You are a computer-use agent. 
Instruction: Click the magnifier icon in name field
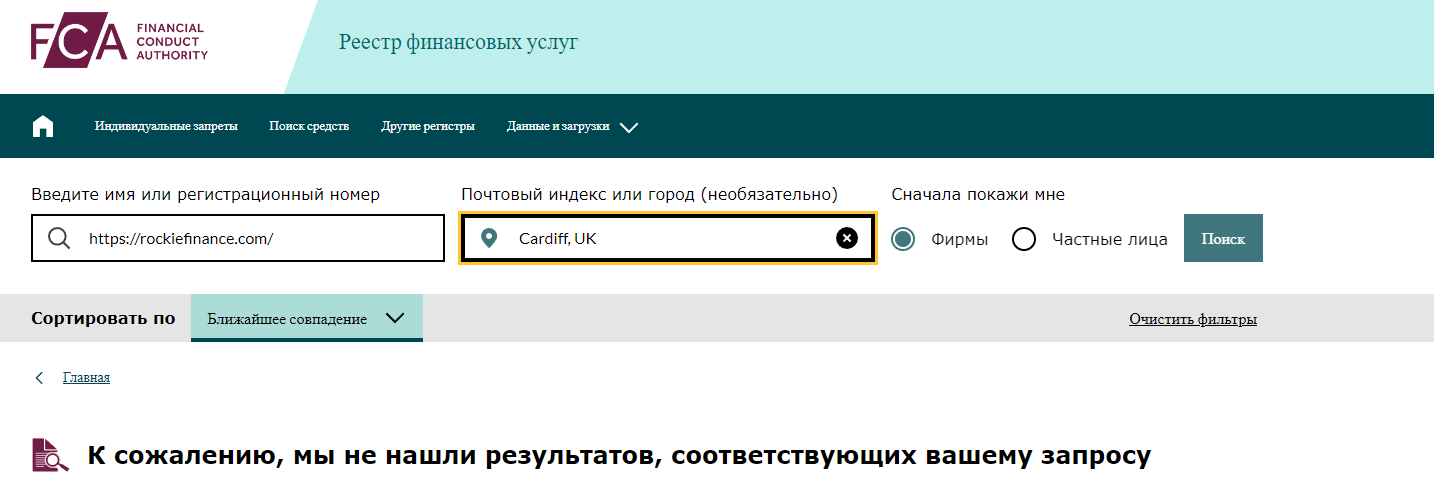59,238
